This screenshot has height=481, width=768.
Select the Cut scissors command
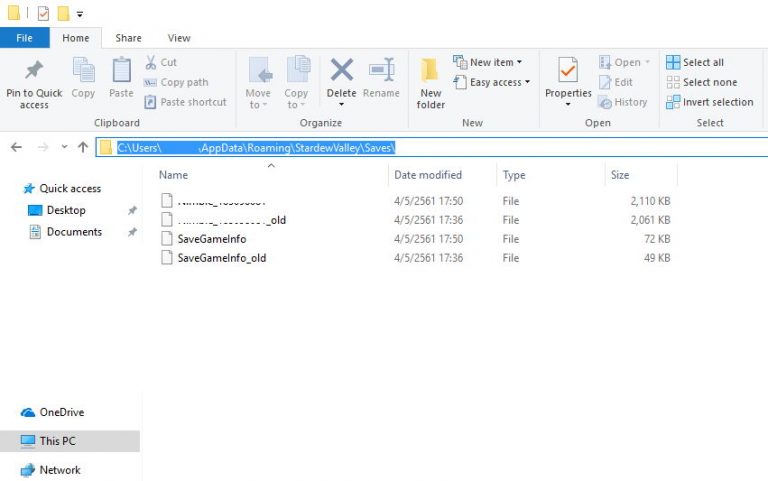click(161, 62)
